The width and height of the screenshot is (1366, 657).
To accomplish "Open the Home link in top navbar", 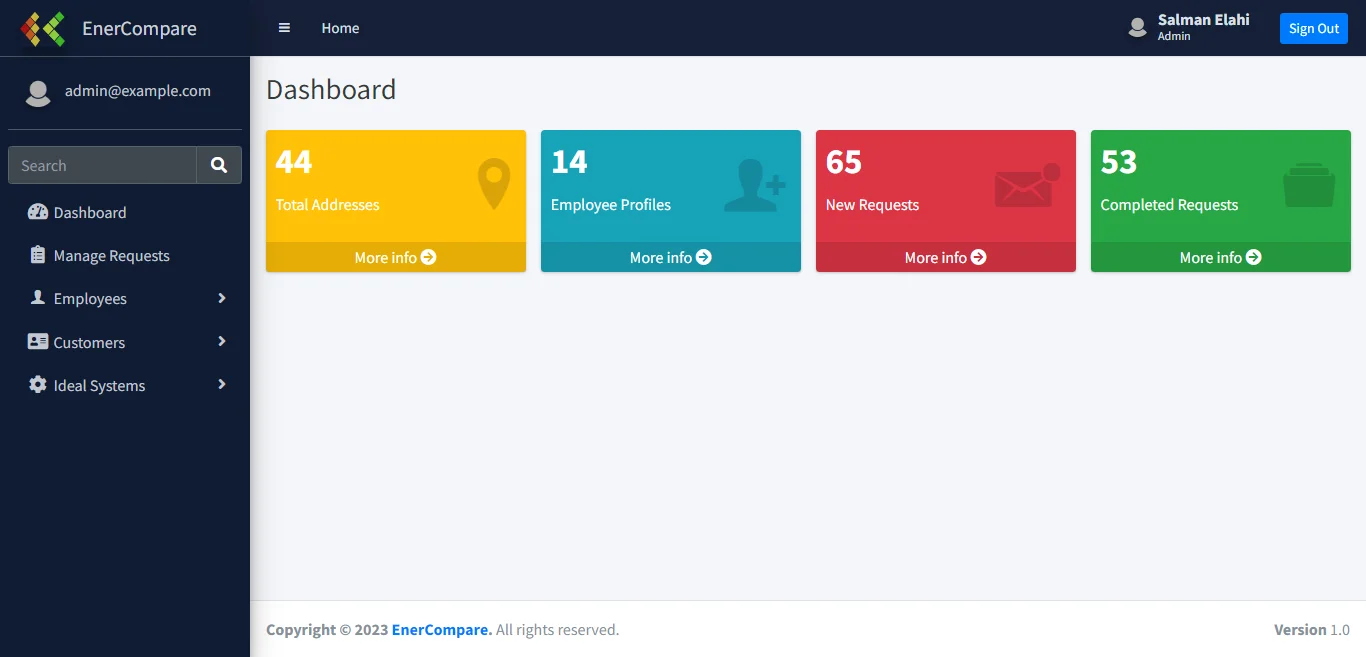I will pyautogui.click(x=340, y=28).
